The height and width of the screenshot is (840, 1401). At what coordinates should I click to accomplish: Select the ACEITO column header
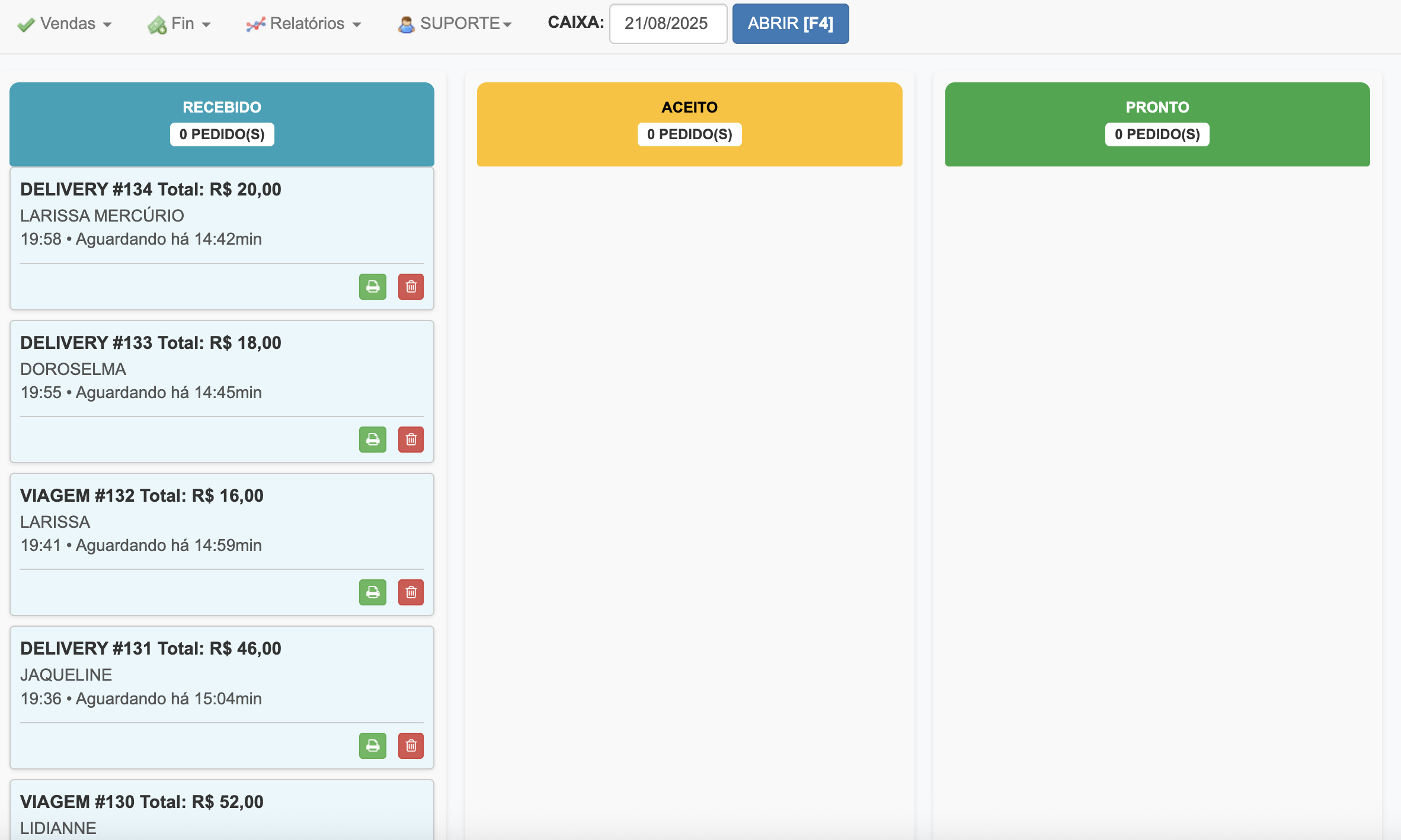point(689,107)
